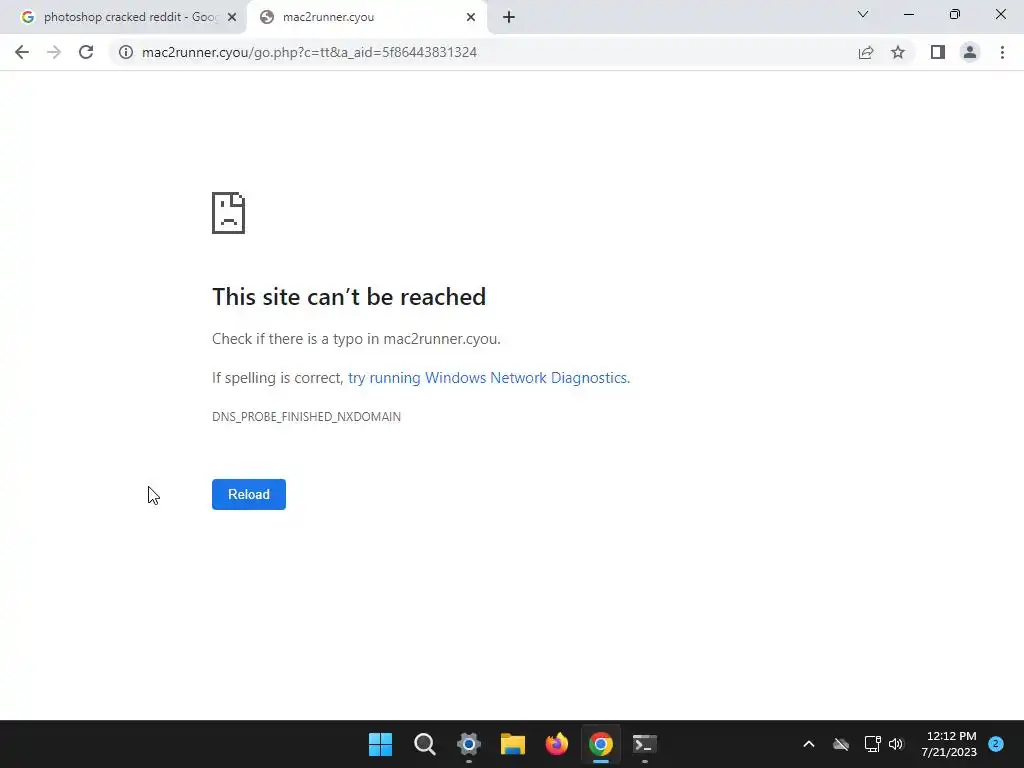
Task: Open Chrome three-dot menu
Action: [x=1002, y=52]
